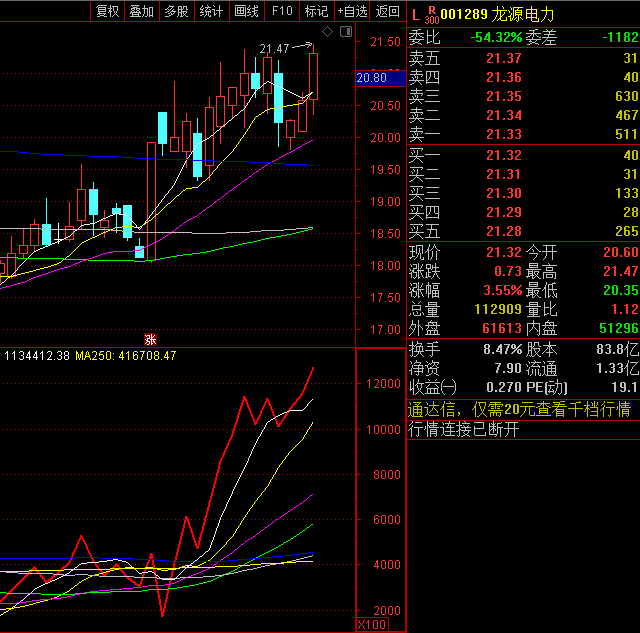The image size is (640, 633).
Task: Click 总量 value 112909
Action: coord(498,309)
